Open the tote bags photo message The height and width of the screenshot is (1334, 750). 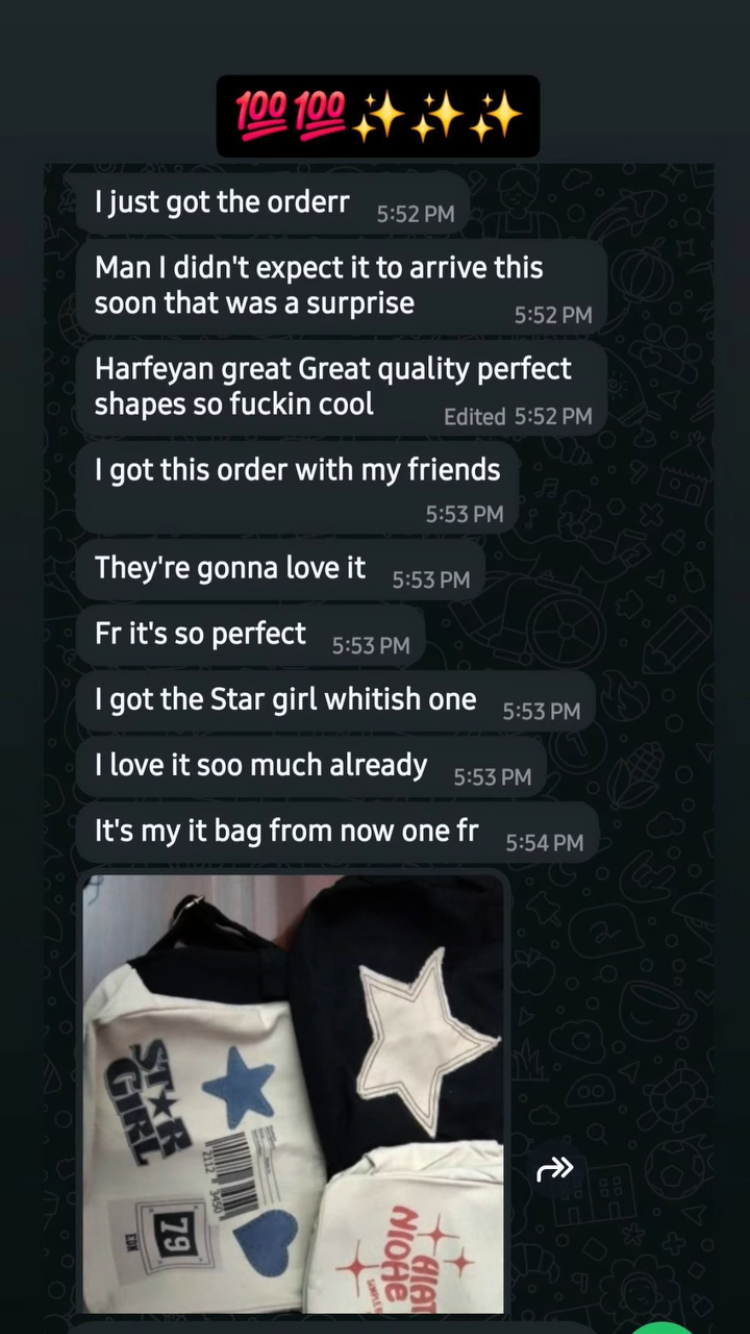293,1094
